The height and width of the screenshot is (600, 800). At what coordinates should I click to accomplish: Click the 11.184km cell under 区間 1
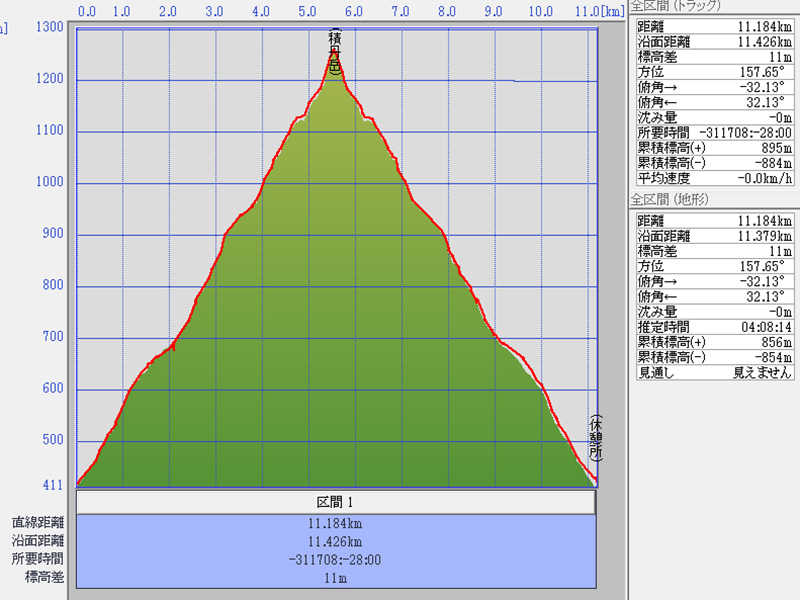point(336,522)
